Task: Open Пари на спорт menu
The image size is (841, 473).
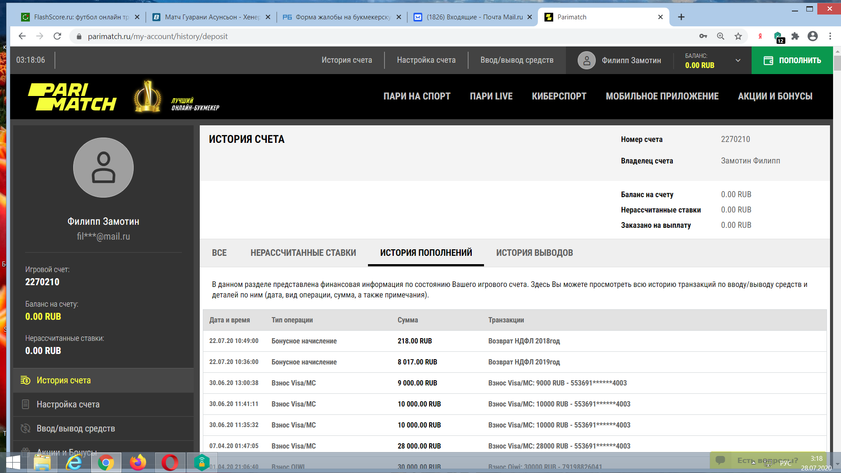Action: click(417, 97)
